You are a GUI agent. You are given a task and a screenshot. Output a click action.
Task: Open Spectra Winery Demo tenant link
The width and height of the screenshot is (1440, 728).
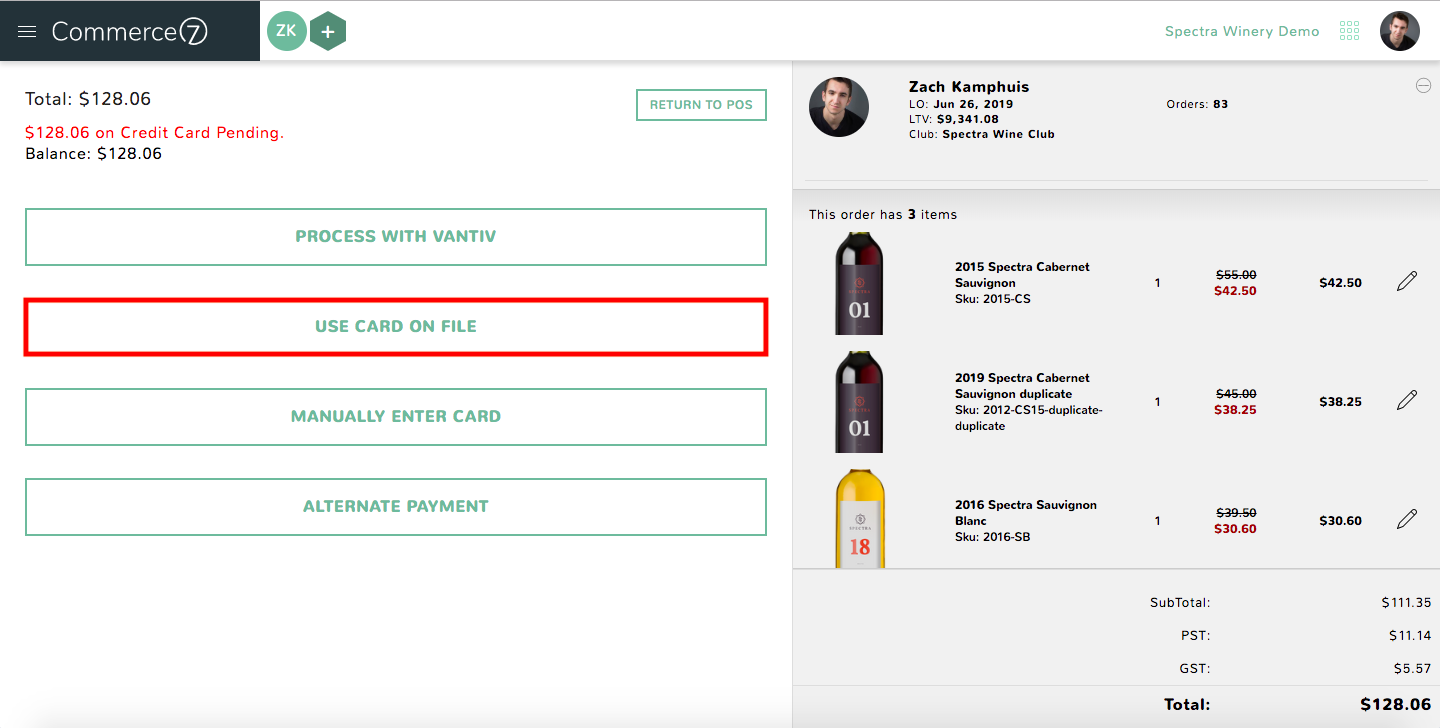click(1242, 31)
